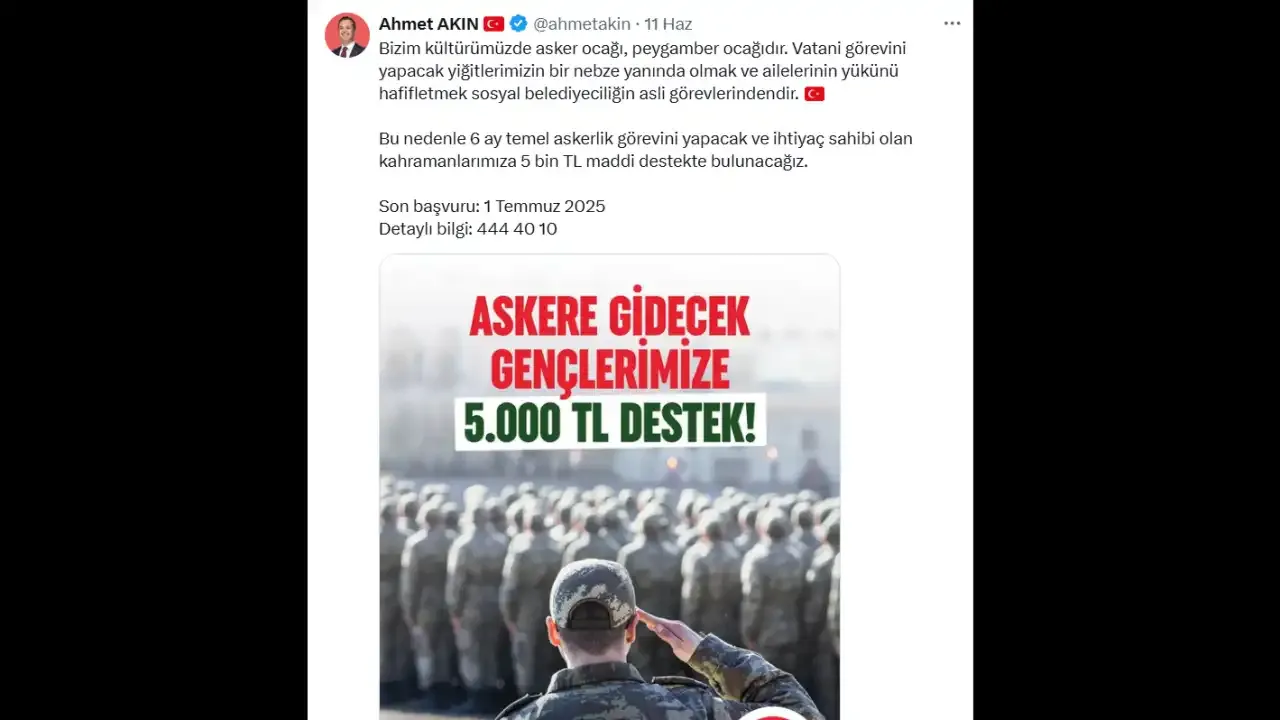Screen dimensions: 1280x720
Task: Click the Detaylı bilgi 444 40 10 line
Action: tap(468, 229)
